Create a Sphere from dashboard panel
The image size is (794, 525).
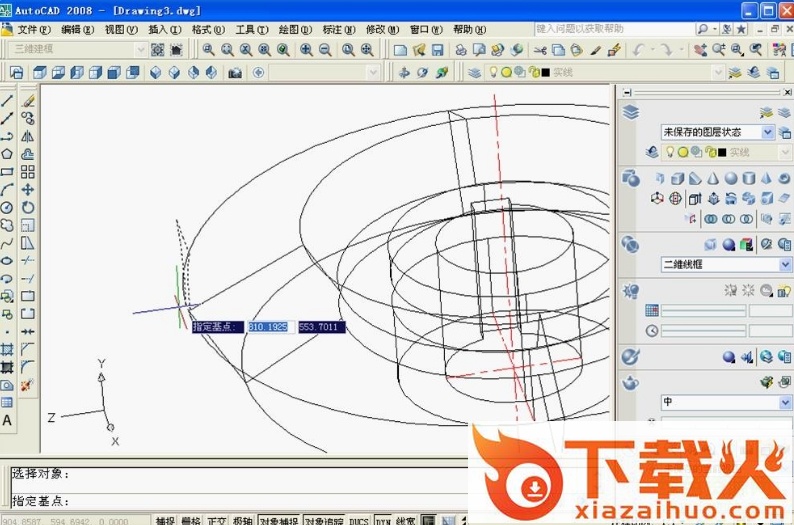[x=731, y=178]
